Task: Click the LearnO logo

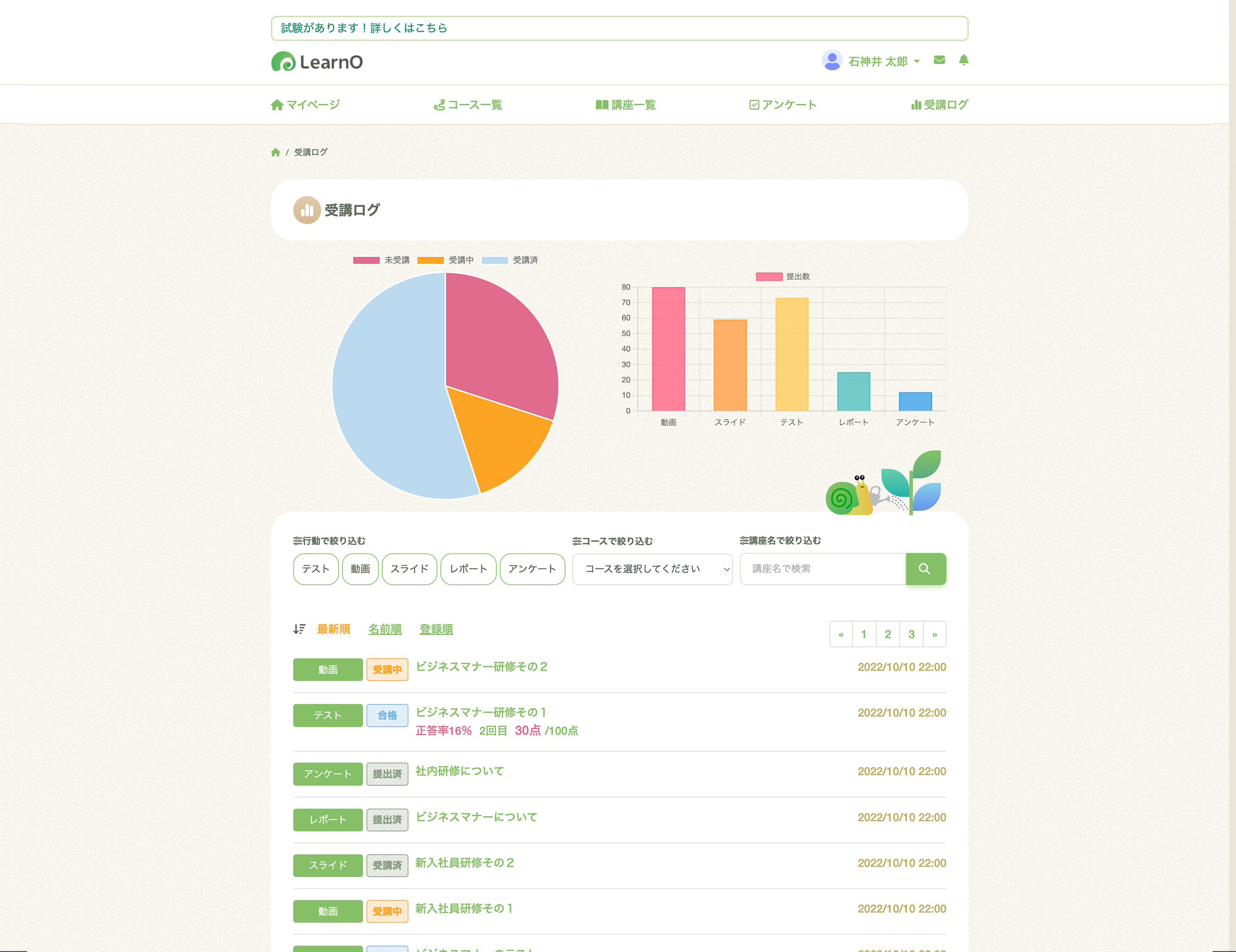Action: coord(317,62)
